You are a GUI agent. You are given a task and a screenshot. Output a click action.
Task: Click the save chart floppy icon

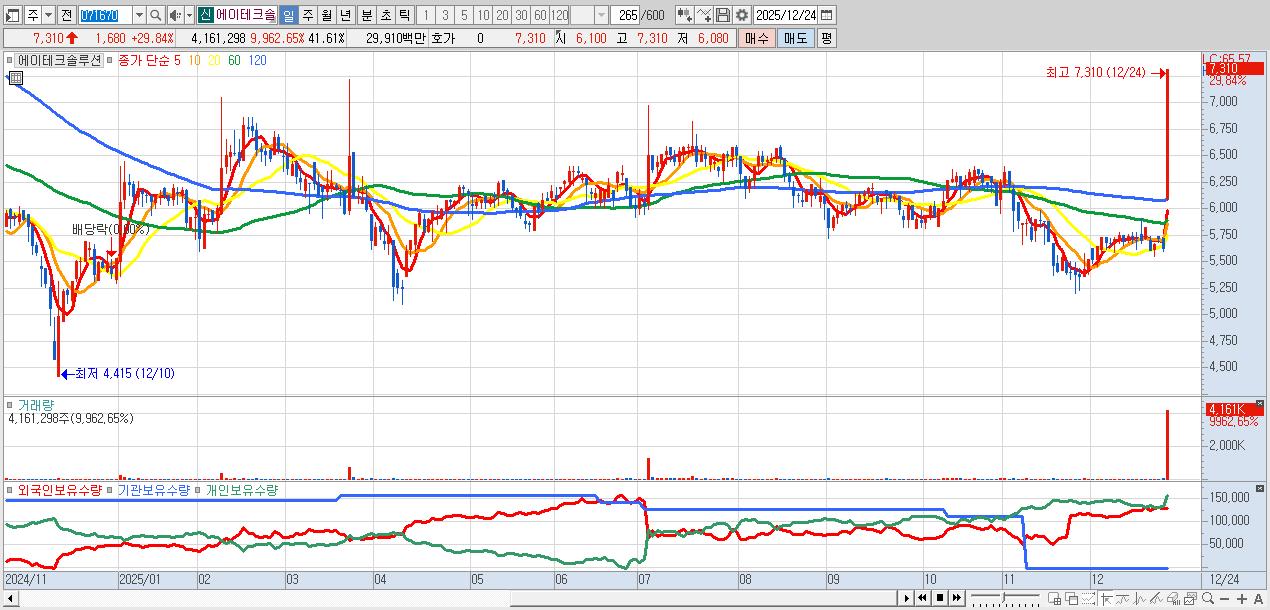(723, 16)
